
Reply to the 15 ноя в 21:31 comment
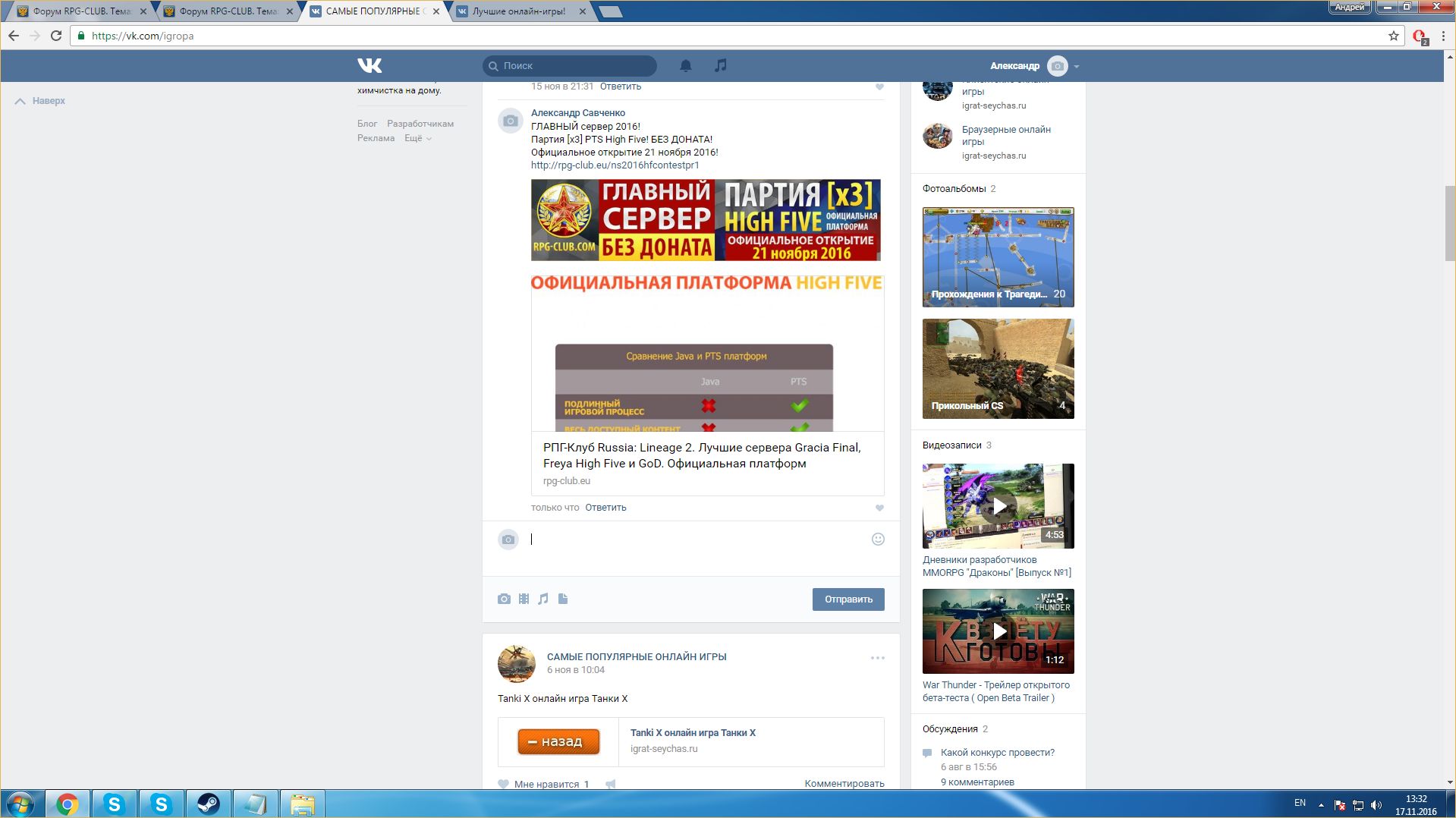[x=621, y=87]
